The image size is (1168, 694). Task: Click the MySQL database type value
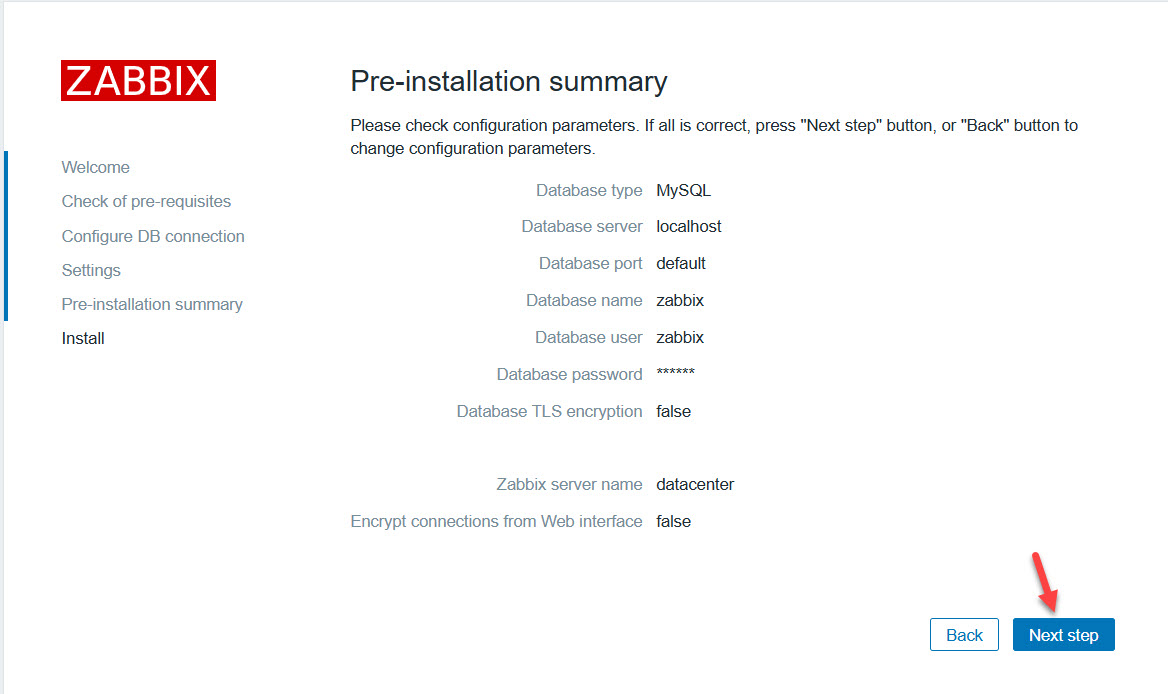[683, 190]
